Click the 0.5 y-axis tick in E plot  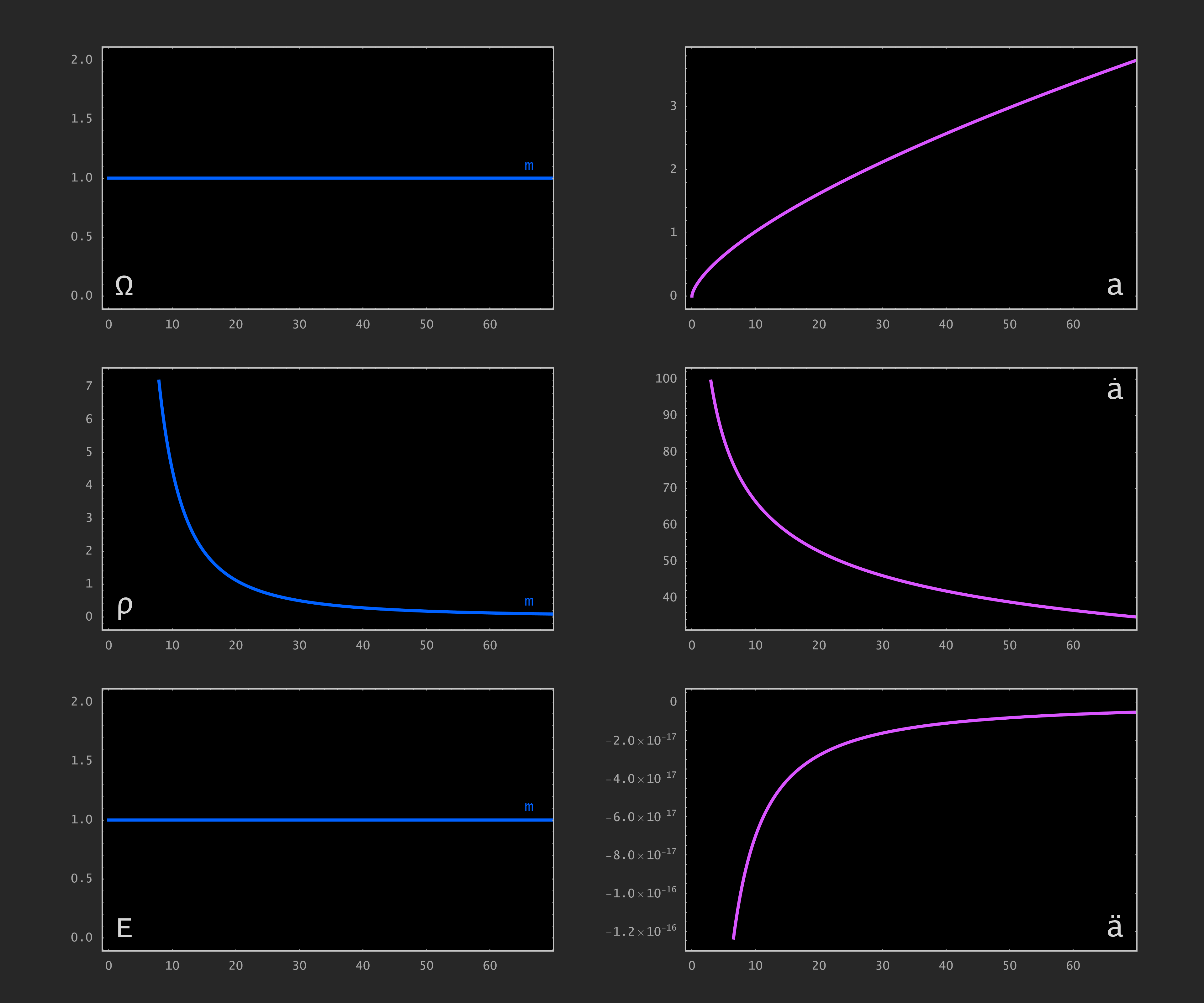coord(82,878)
